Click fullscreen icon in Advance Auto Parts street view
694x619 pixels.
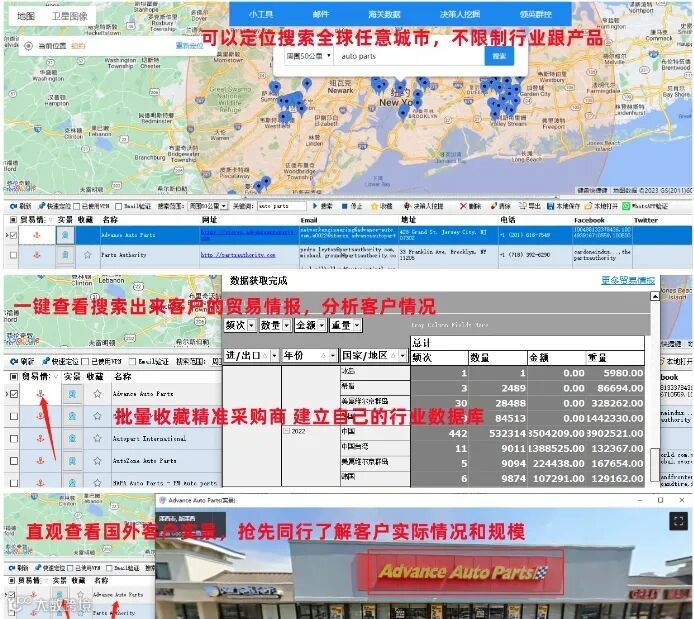[x=678, y=521]
